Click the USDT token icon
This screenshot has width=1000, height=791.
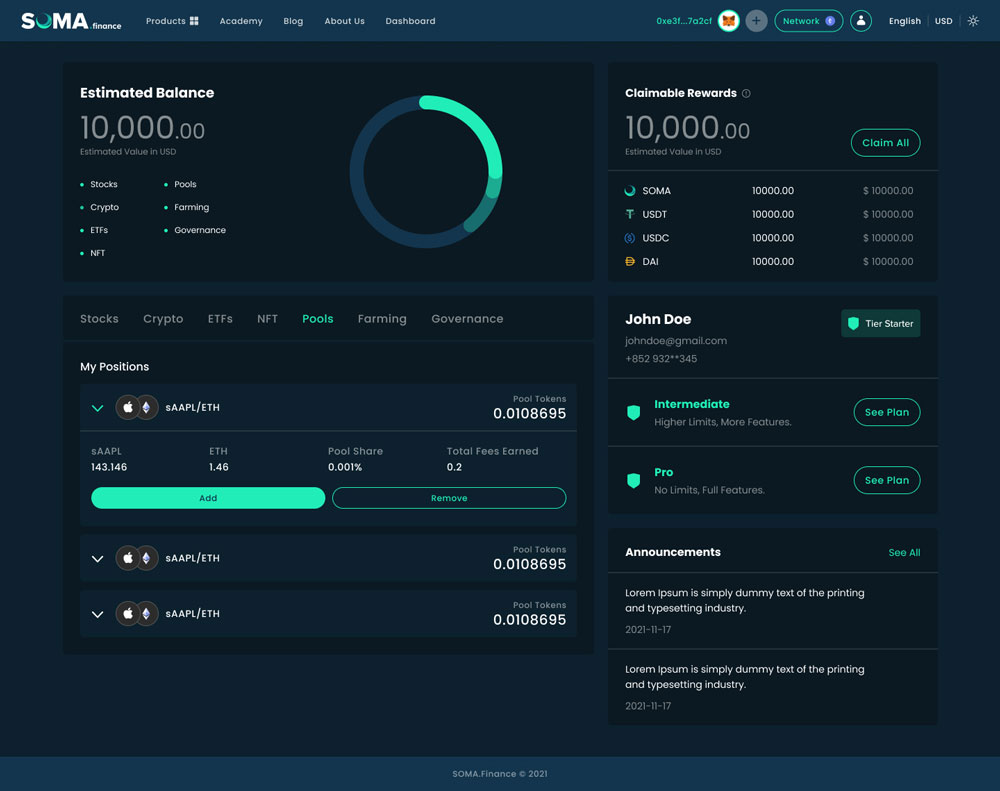tap(629, 214)
